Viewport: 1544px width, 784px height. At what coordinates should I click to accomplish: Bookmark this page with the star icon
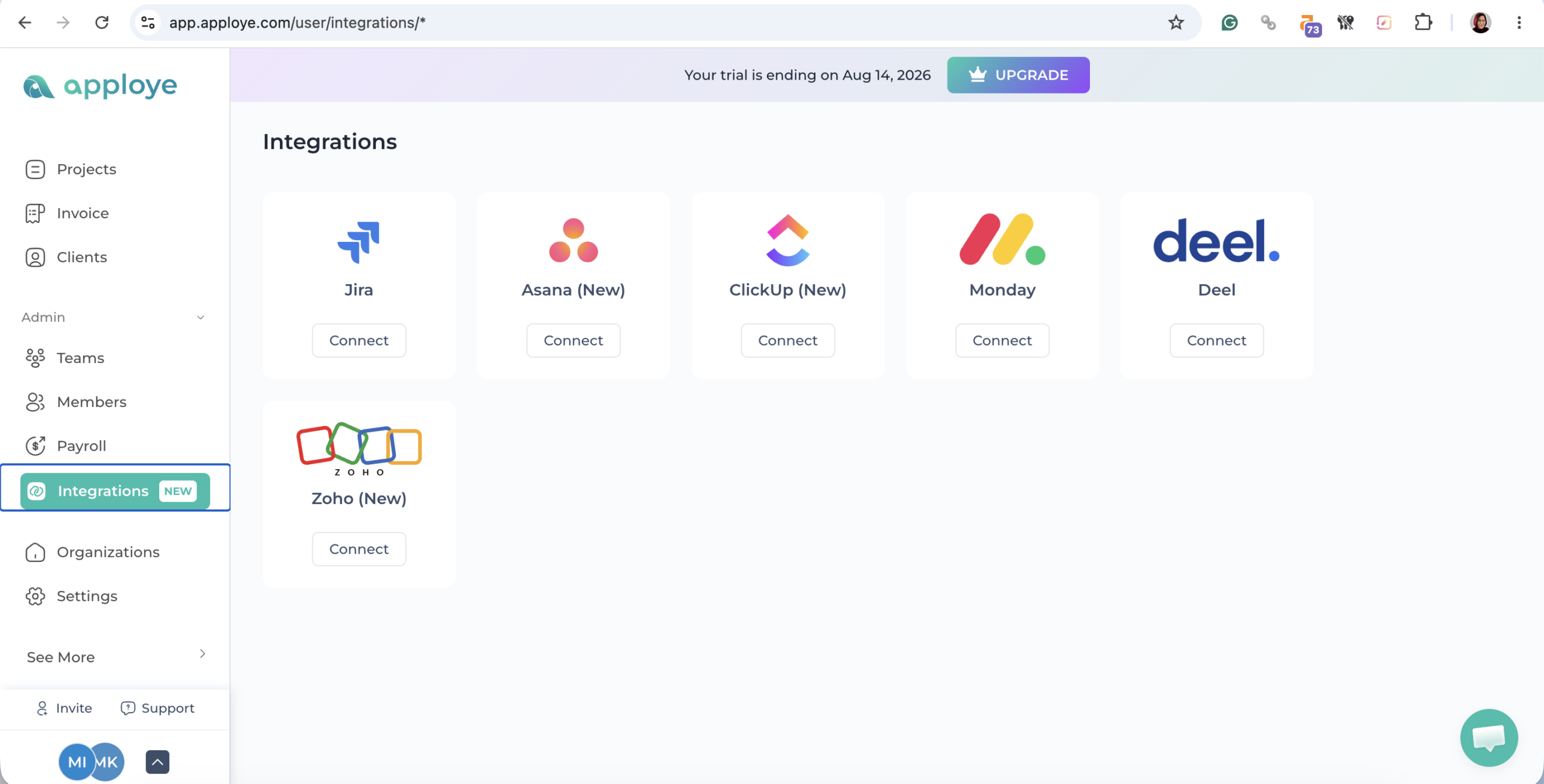coord(1175,23)
